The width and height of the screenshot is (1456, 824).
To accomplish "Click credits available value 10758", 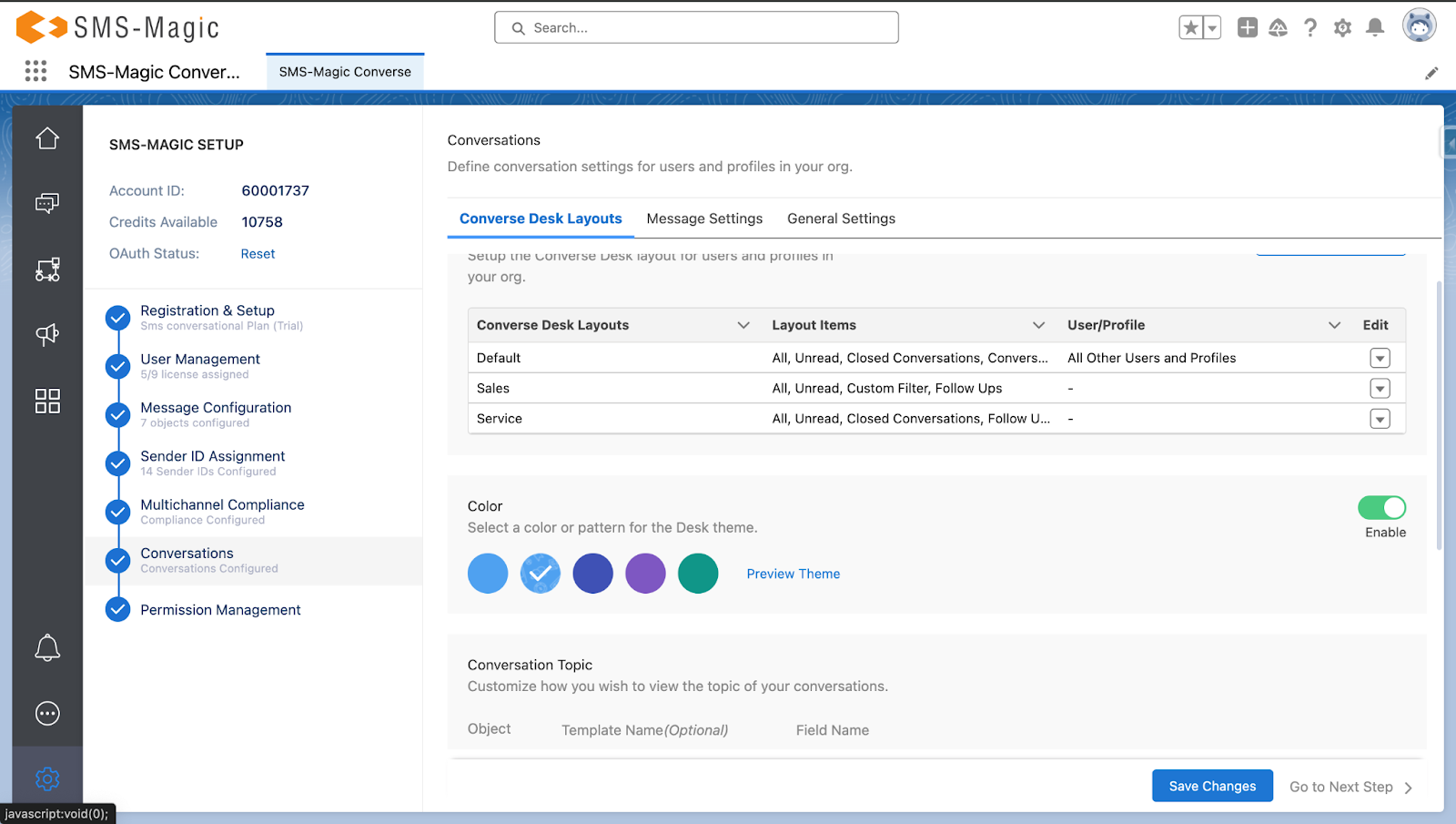I will coord(262,222).
